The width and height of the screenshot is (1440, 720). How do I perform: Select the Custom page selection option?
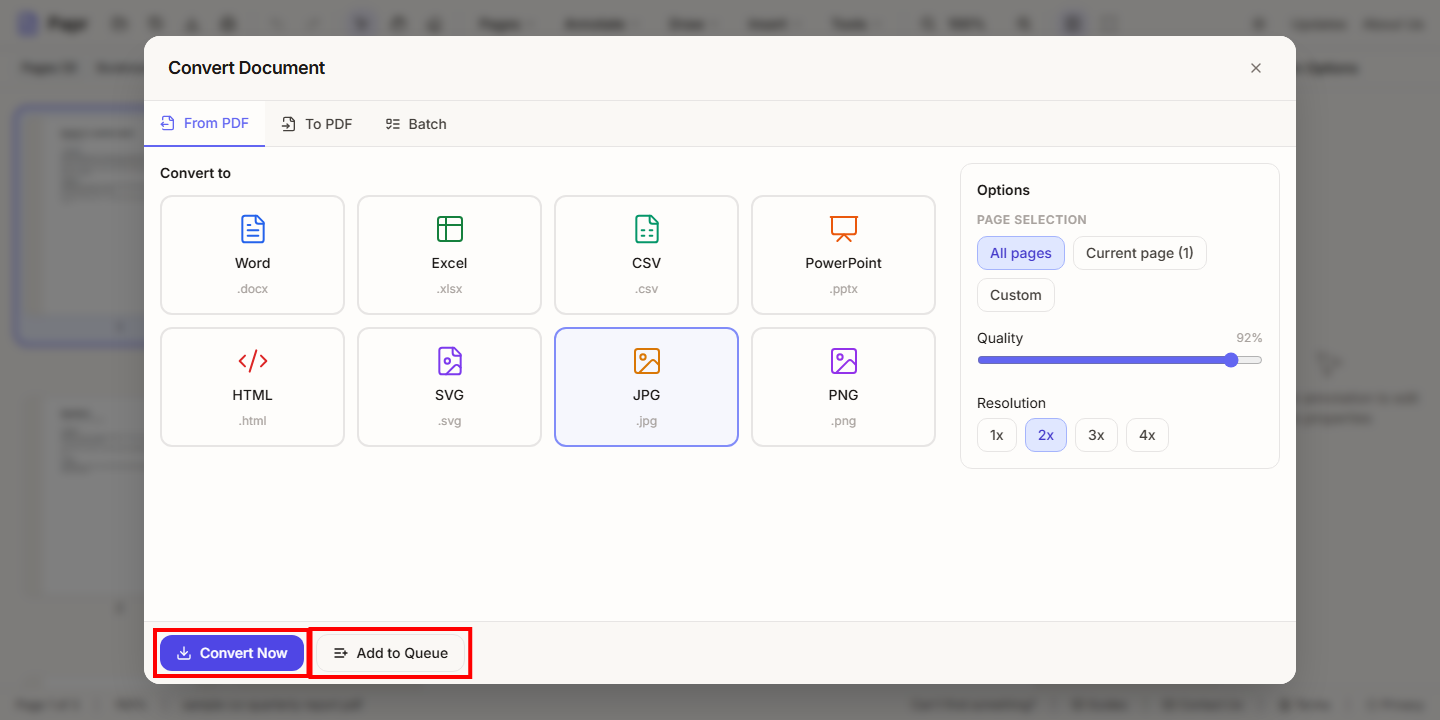(x=1016, y=295)
